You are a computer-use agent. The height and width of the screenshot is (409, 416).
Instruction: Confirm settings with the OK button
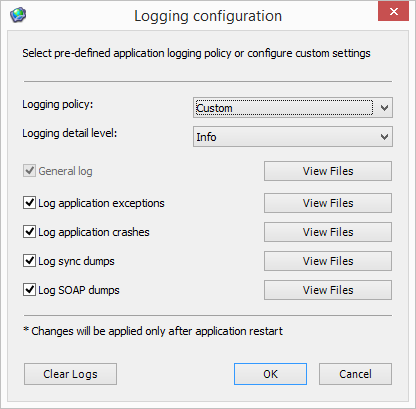pyautogui.click(x=270, y=374)
